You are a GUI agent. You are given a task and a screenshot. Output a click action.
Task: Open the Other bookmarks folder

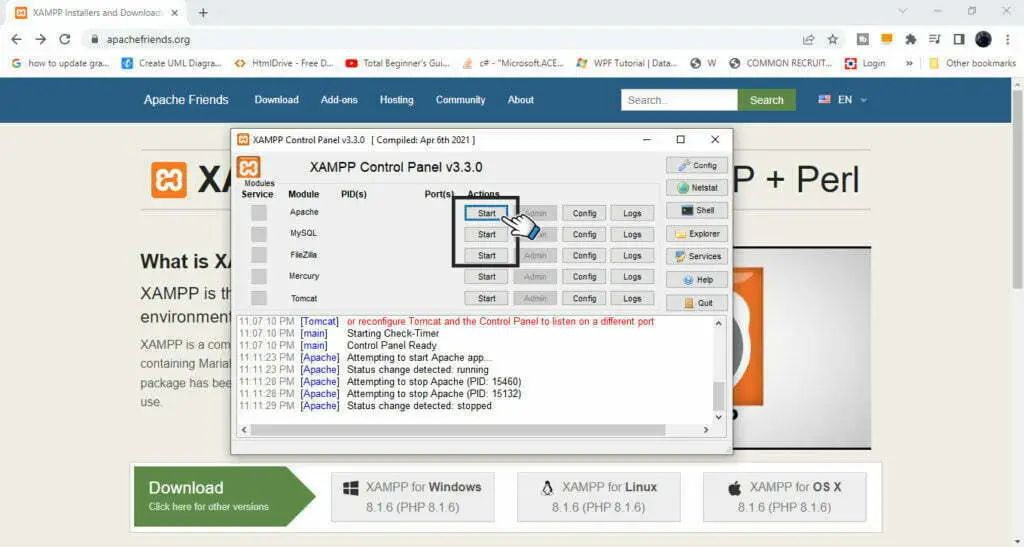pyautogui.click(x=972, y=63)
